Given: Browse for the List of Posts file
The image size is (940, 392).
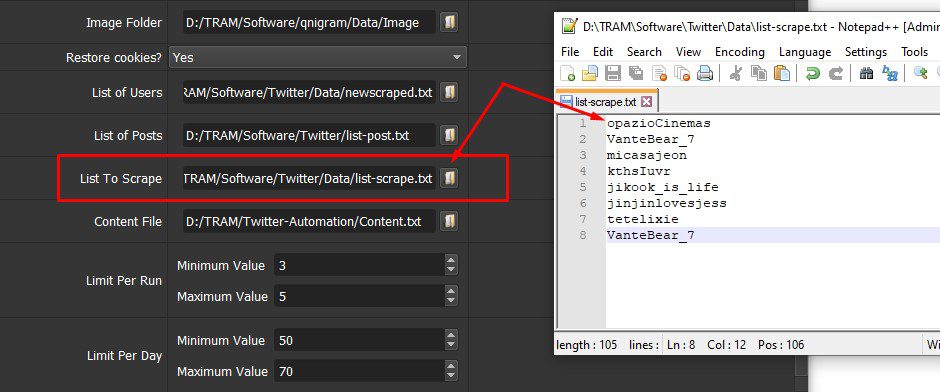Looking at the screenshot, I should coord(449,136).
